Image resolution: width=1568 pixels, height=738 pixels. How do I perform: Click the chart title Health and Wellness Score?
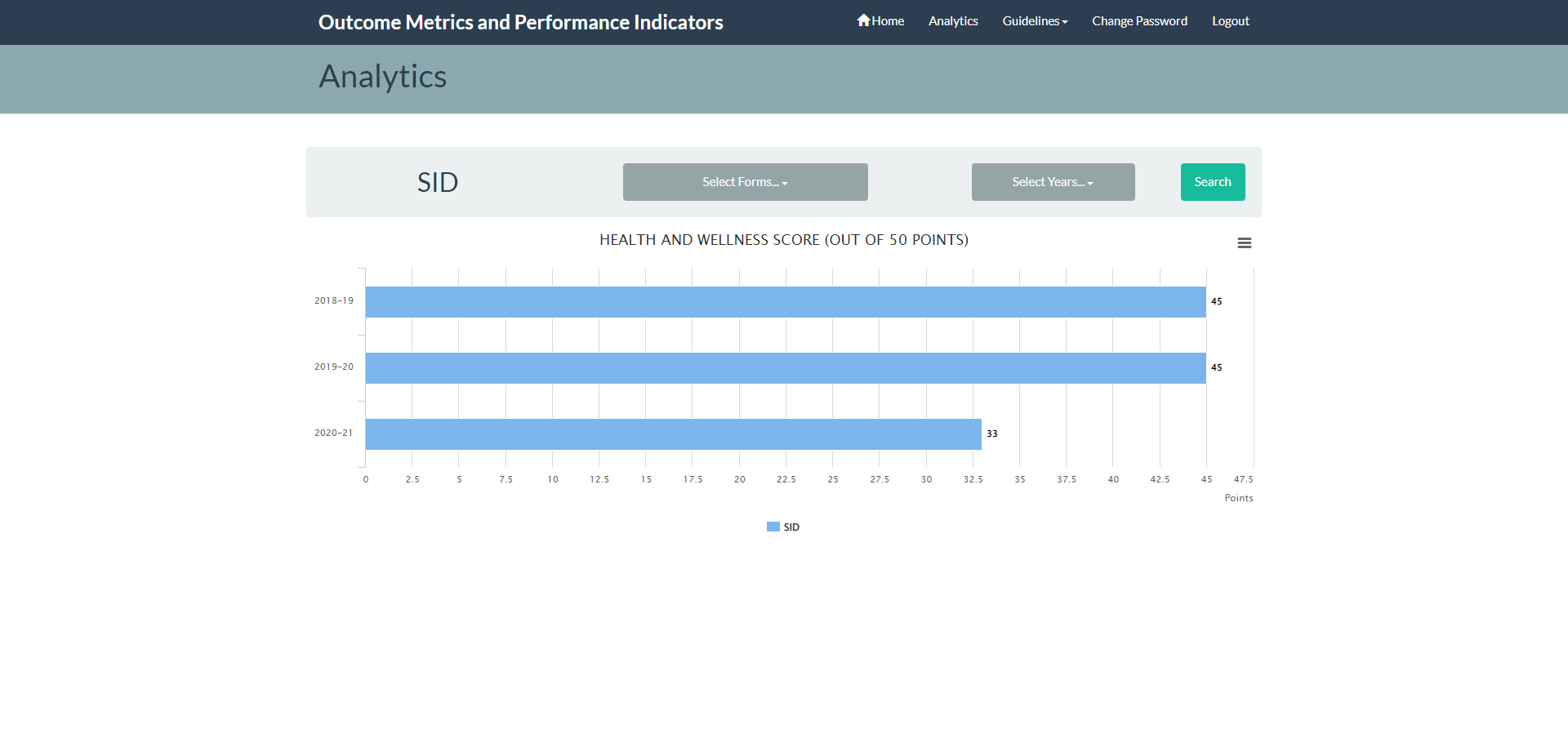(784, 240)
